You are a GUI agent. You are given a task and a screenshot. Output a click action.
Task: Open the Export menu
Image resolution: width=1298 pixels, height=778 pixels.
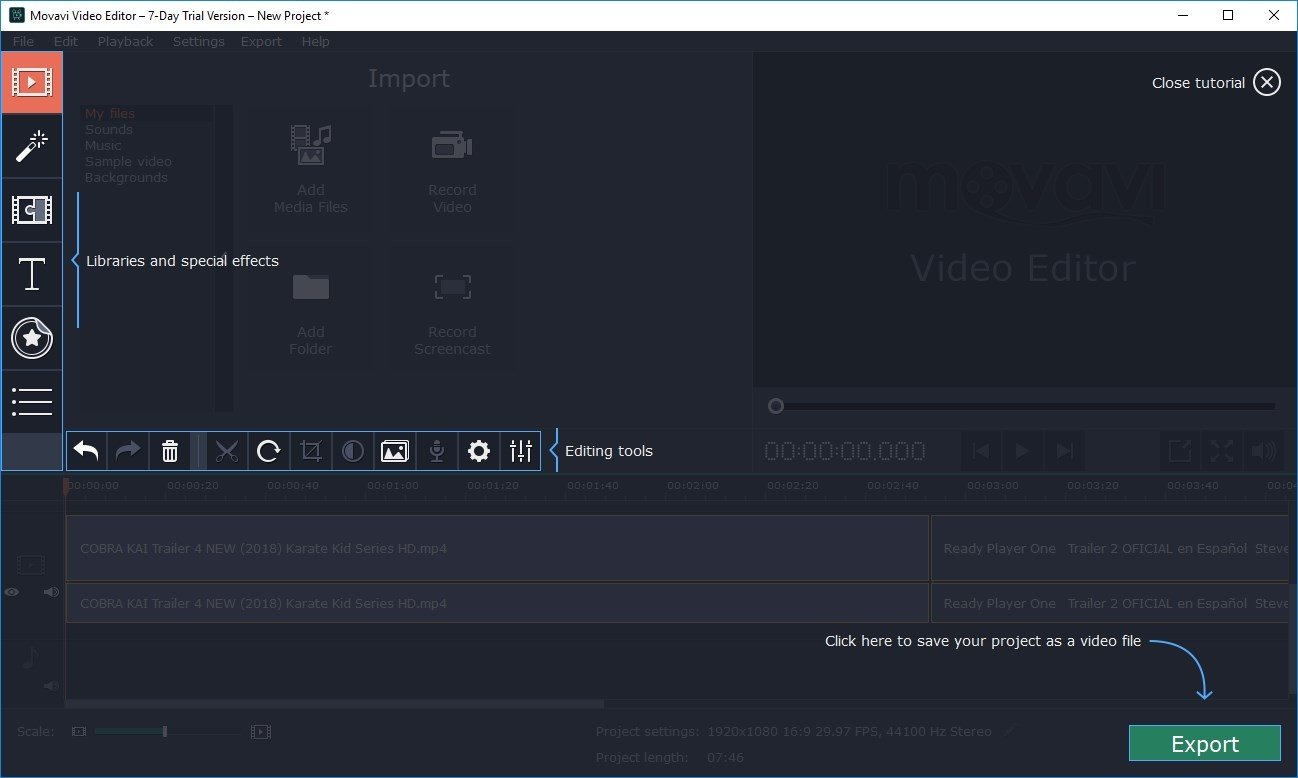pos(261,41)
